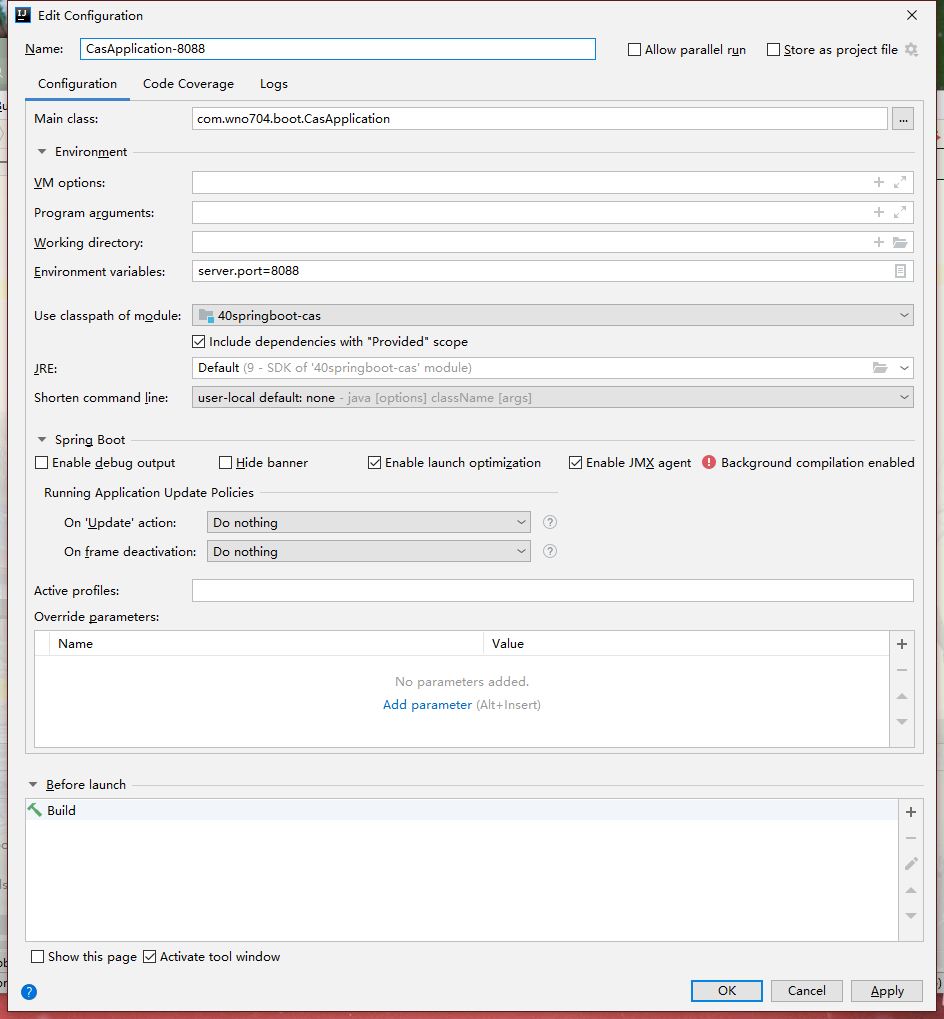The height and width of the screenshot is (1019, 944).
Task: Click the plus icon in Program arguments field
Action: point(879,212)
